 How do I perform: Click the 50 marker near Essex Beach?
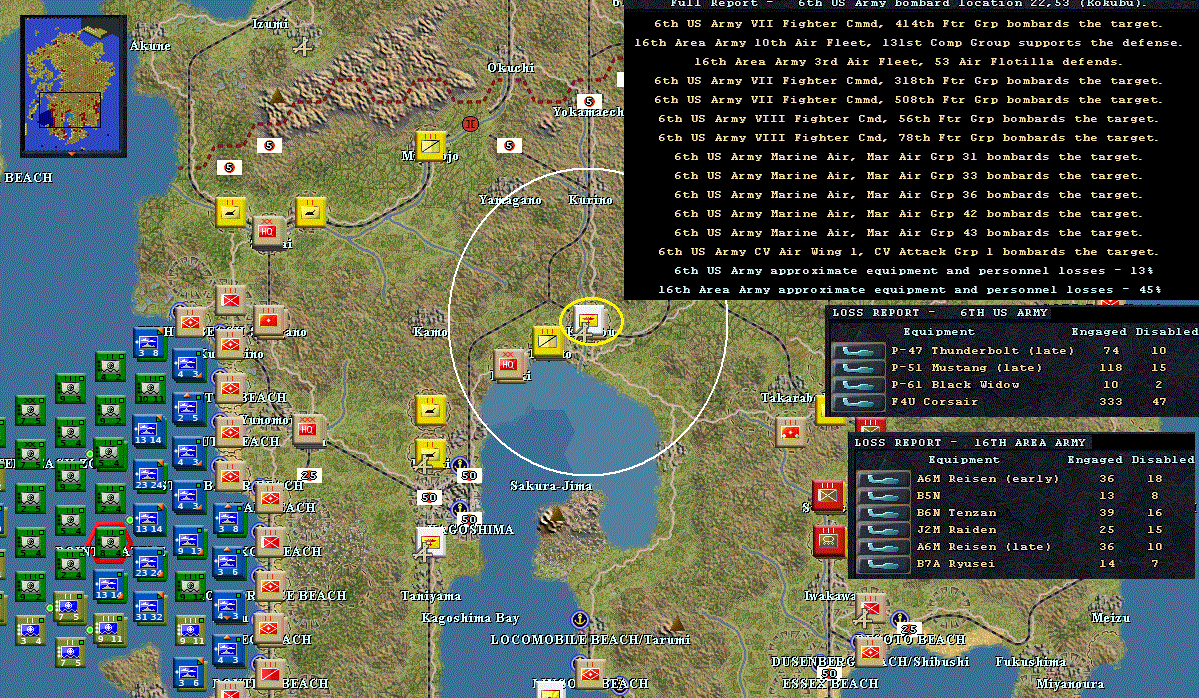(x=828, y=674)
